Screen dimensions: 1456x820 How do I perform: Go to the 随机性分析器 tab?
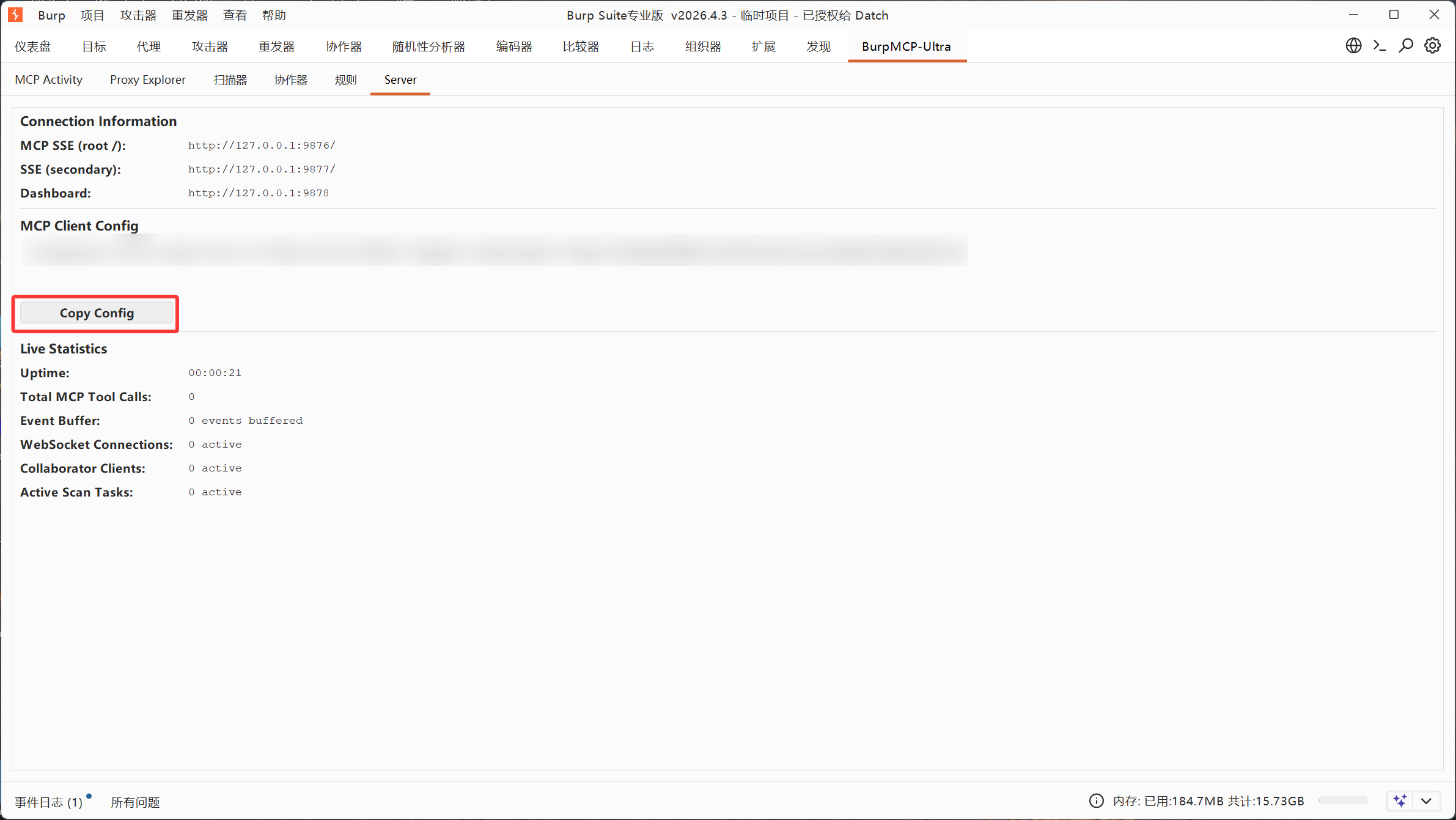coord(428,46)
